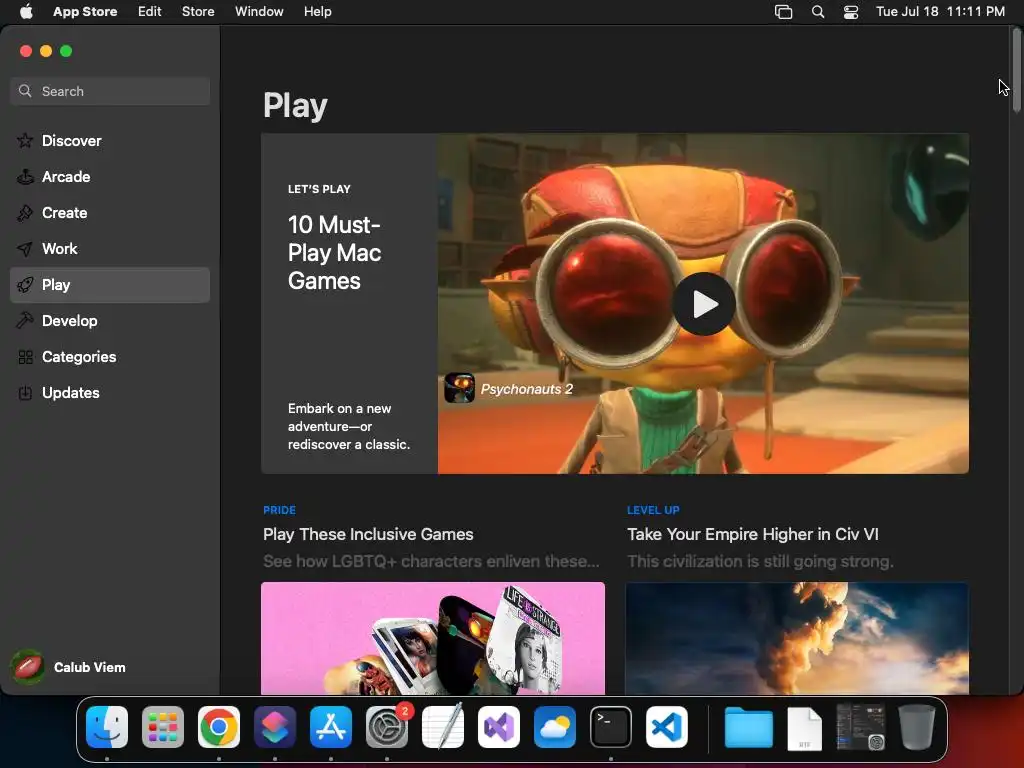Viewport: 1024px width, 768px height.
Task: Open Take Your Empire Higher in Civ VI
Action: (x=752, y=534)
